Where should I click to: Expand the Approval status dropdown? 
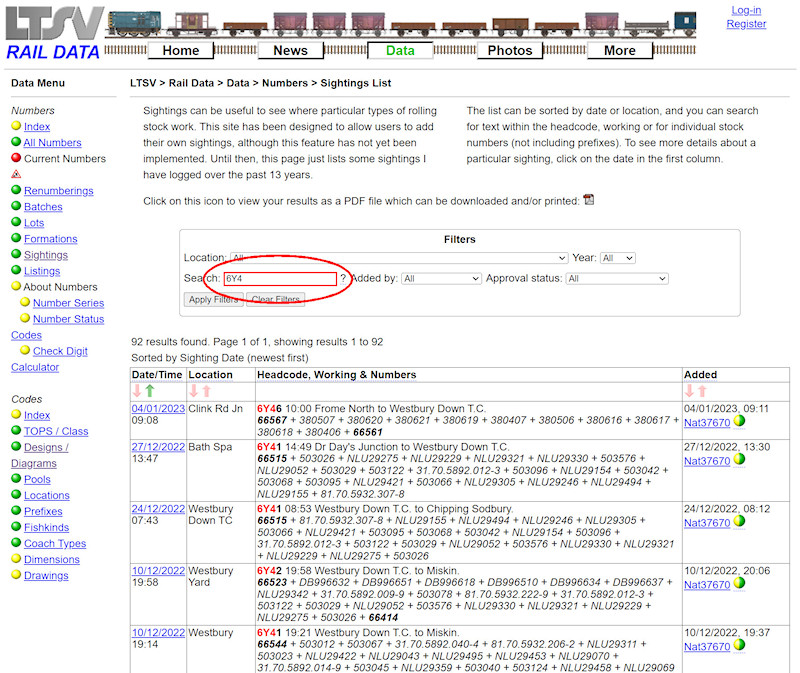tap(617, 278)
